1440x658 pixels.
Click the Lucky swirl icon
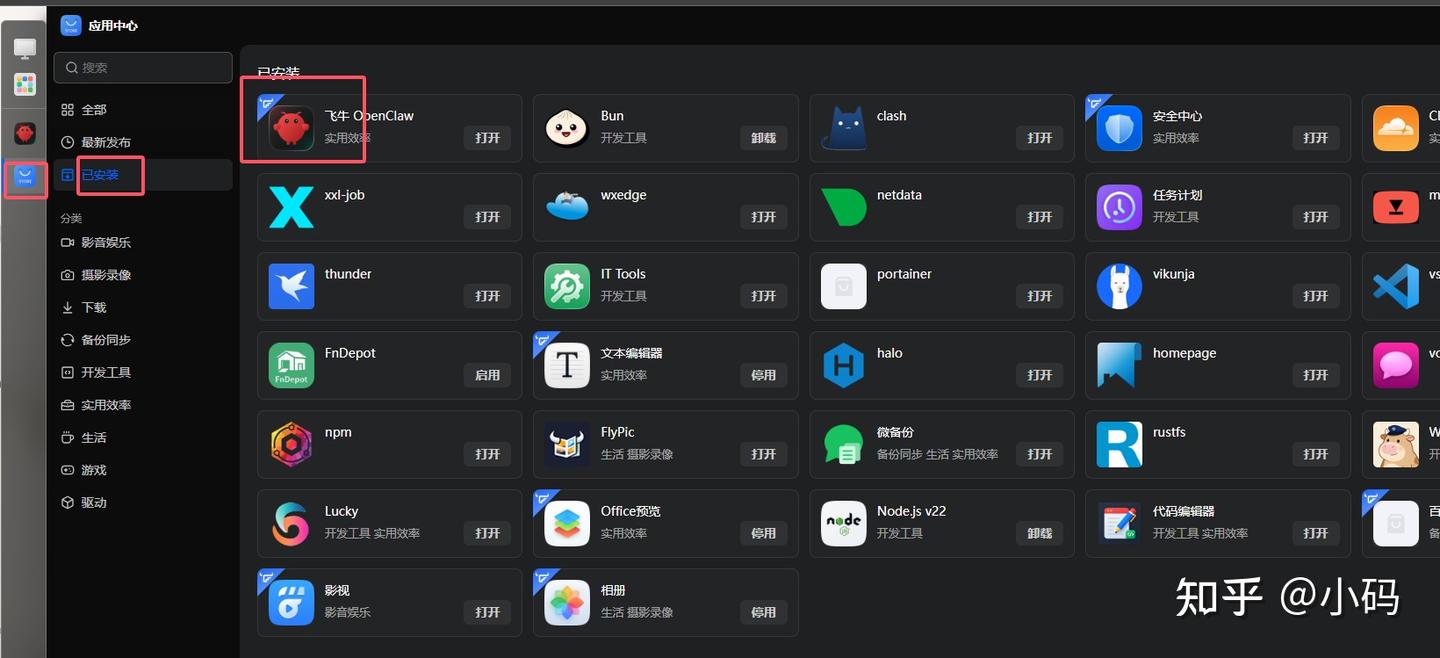(291, 523)
